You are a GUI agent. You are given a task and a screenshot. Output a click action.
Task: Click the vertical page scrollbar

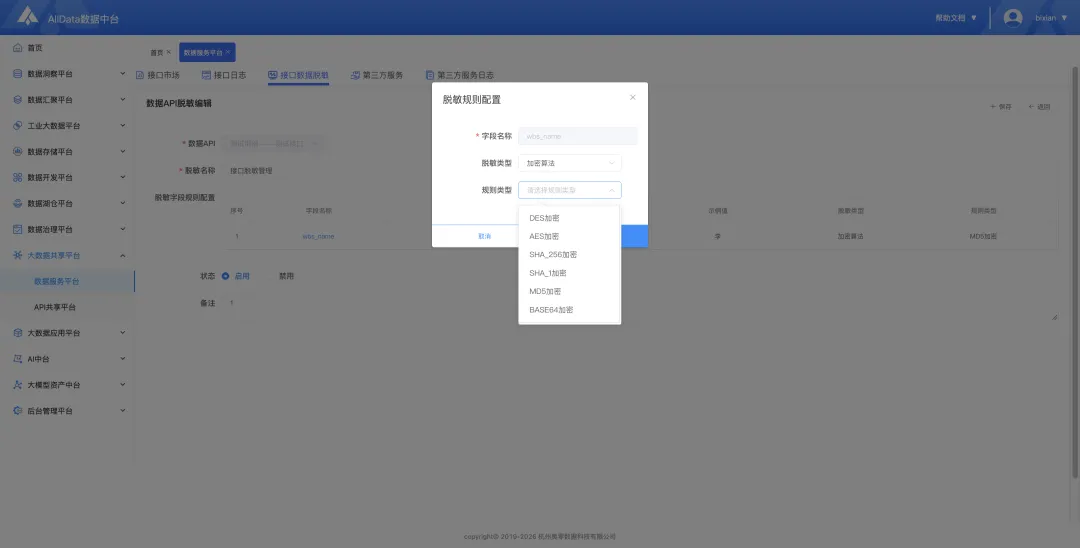point(1074,272)
